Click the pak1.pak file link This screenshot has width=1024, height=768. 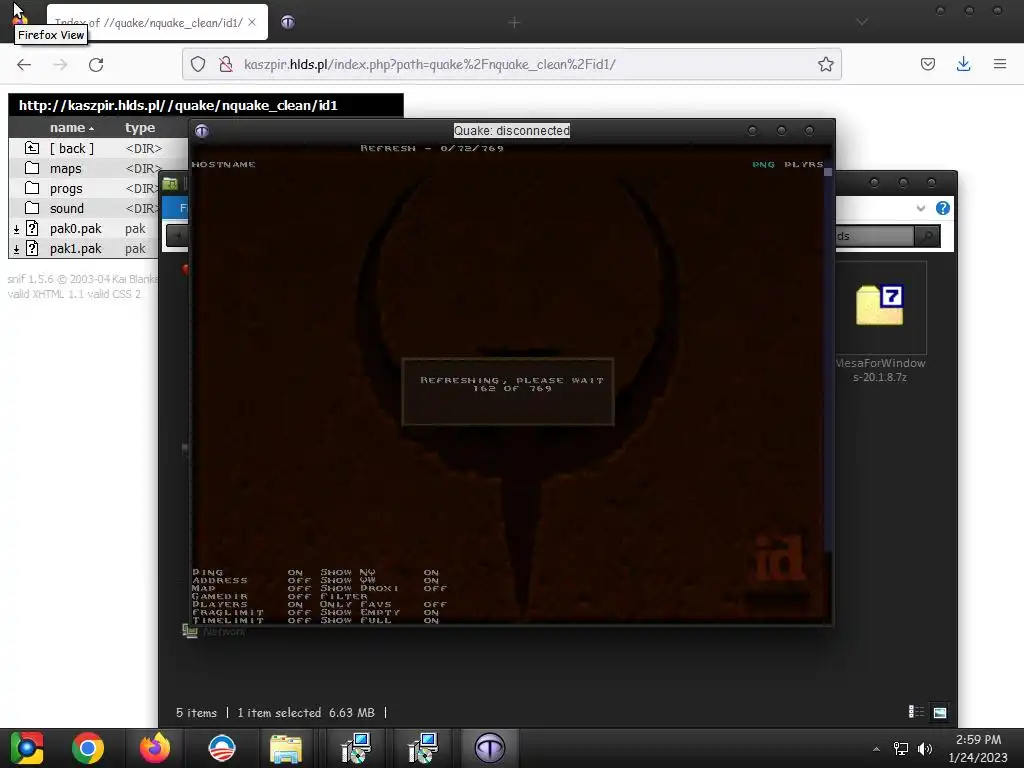(x=76, y=249)
